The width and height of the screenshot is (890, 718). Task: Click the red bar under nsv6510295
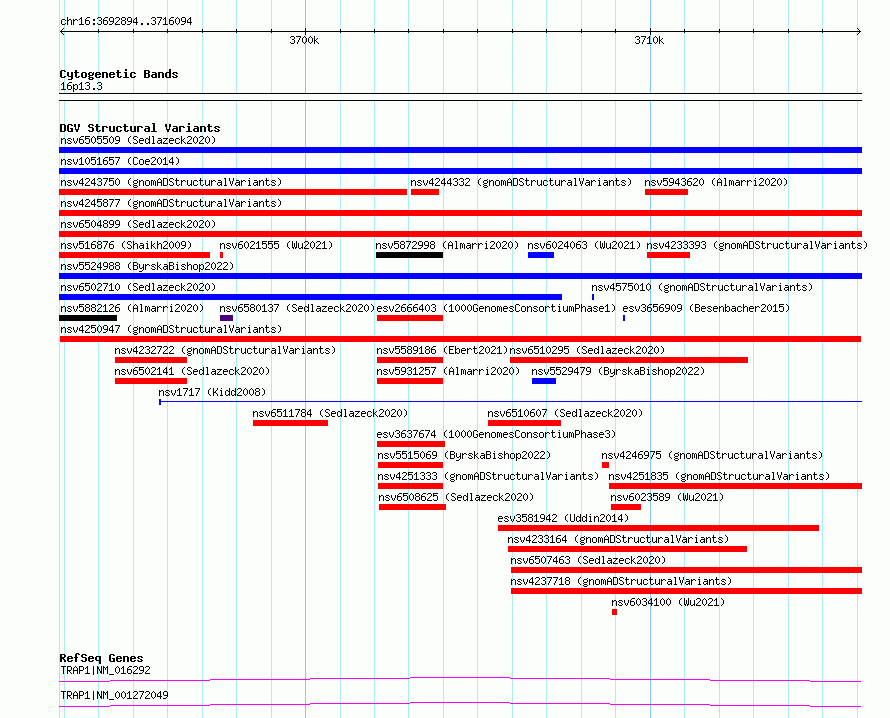[629, 360]
